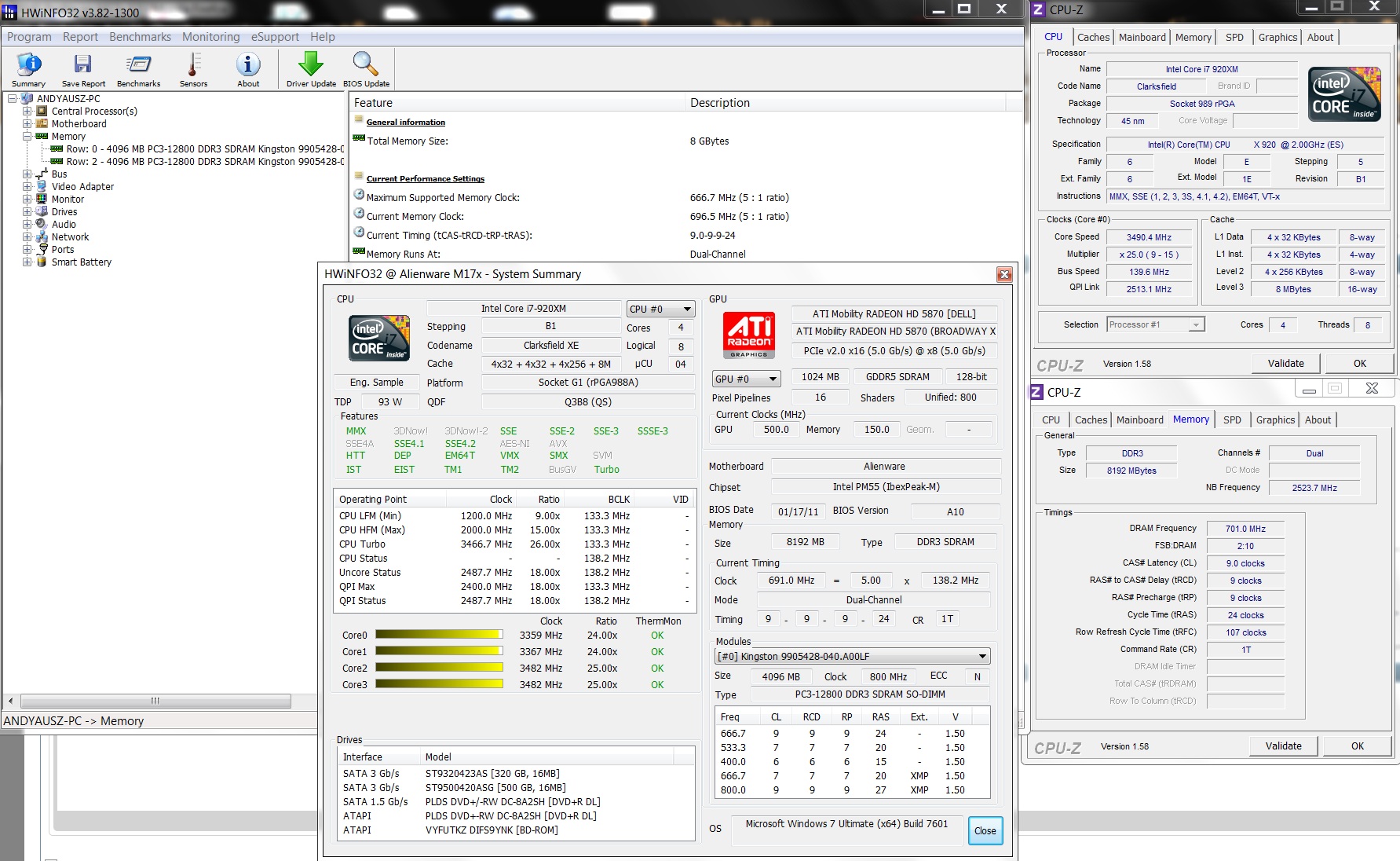Screen dimensions: 1400x861
Task: Click Validate in upper CPU-Z window
Action: [x=1285, y=364]
